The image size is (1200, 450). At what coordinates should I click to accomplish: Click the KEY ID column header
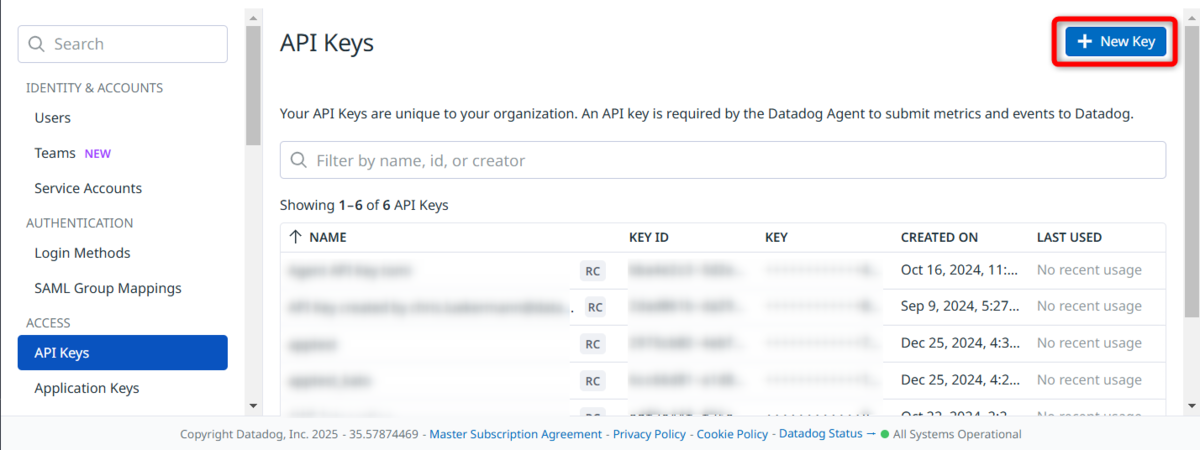(649, 238)
